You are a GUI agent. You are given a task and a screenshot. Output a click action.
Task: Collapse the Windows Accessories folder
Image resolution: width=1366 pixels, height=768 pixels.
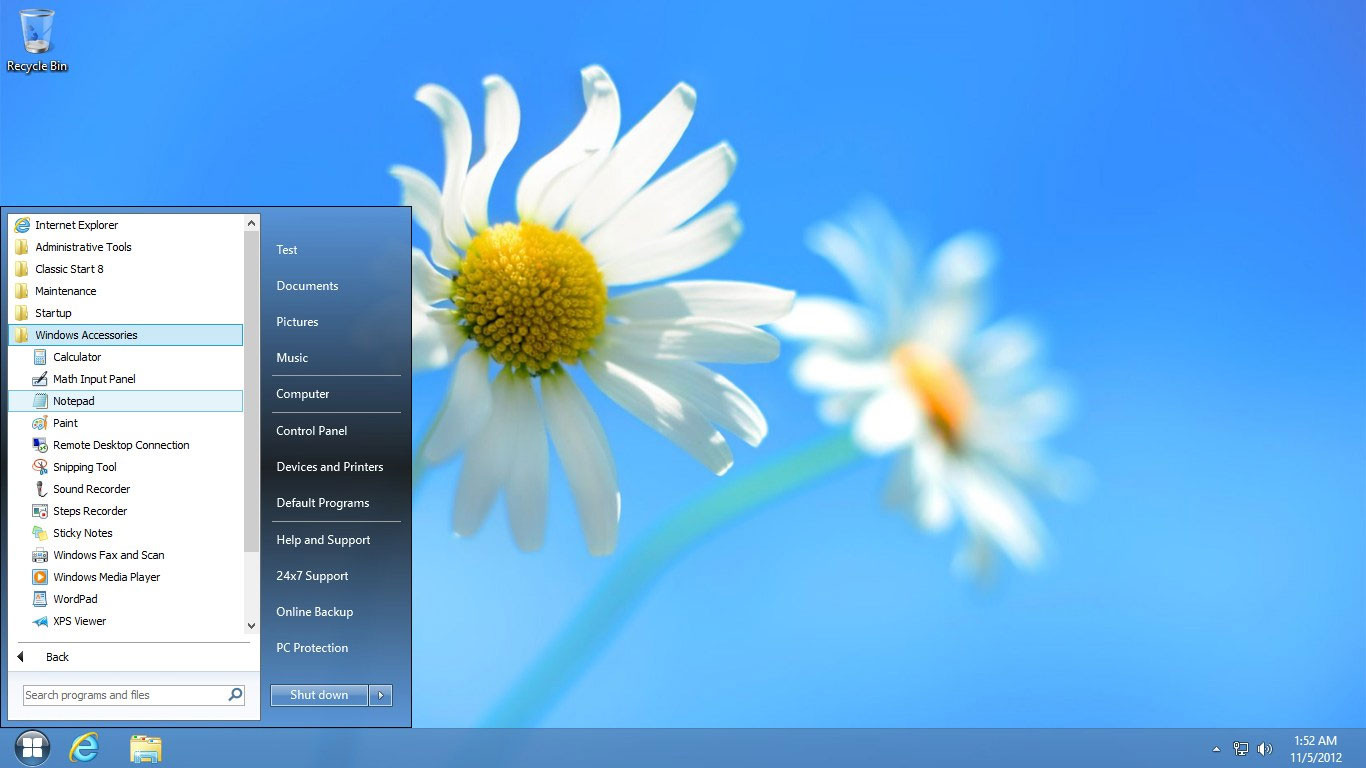click(x=126, y=335)
